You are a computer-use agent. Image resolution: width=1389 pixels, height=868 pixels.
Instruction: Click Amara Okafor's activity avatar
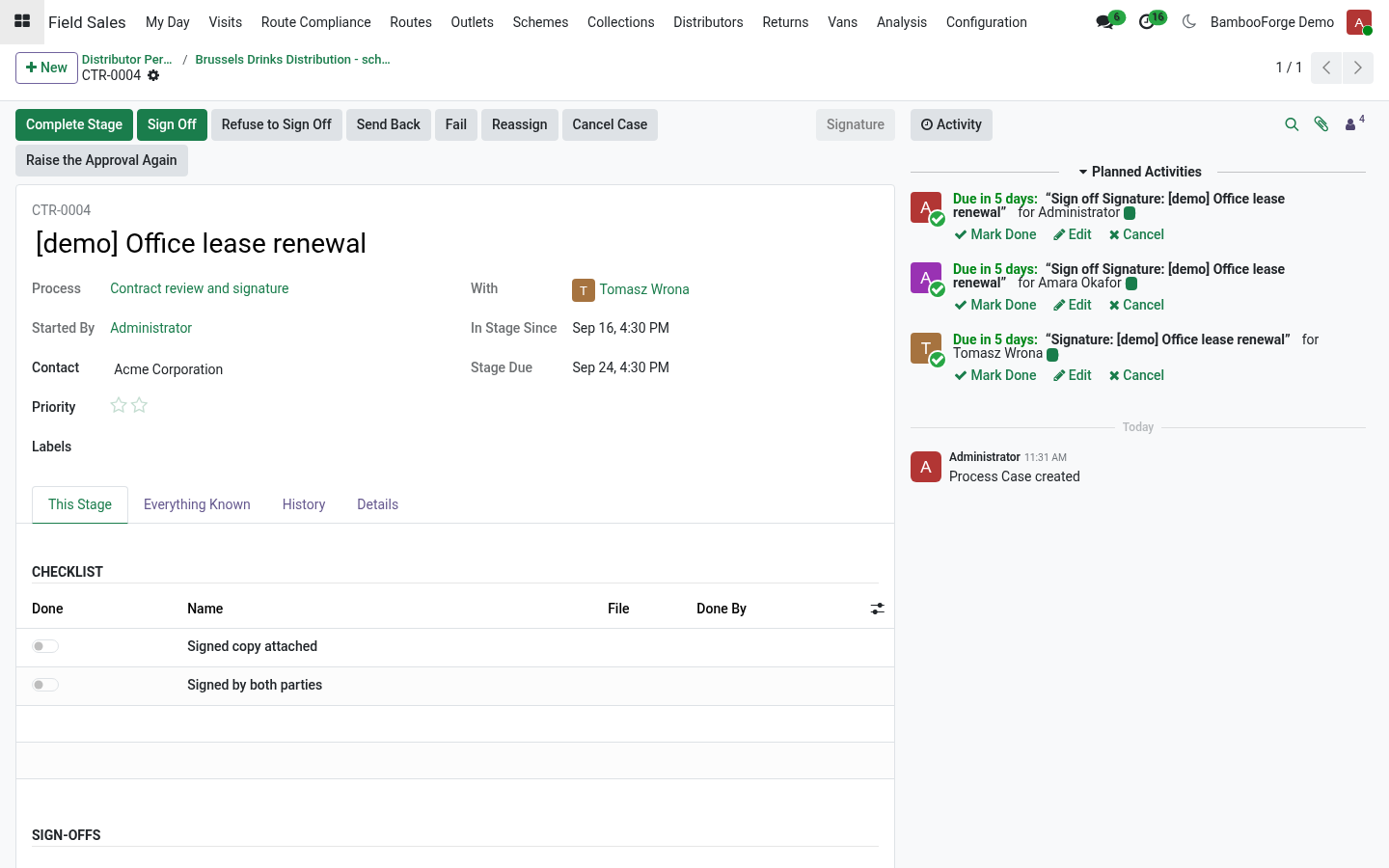[x=926, y=278]
